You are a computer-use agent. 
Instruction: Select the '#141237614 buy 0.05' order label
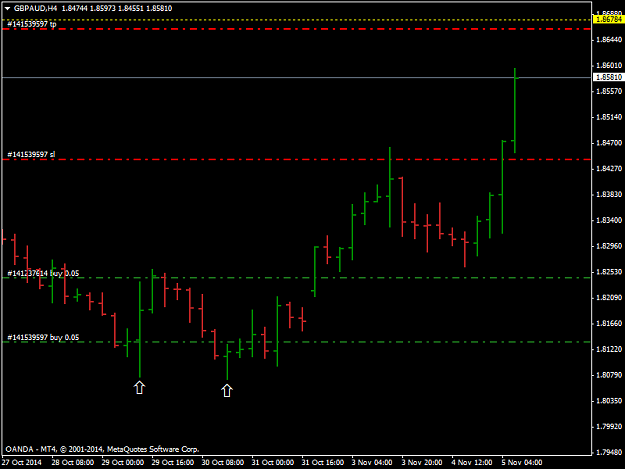[x=43, y=273]
